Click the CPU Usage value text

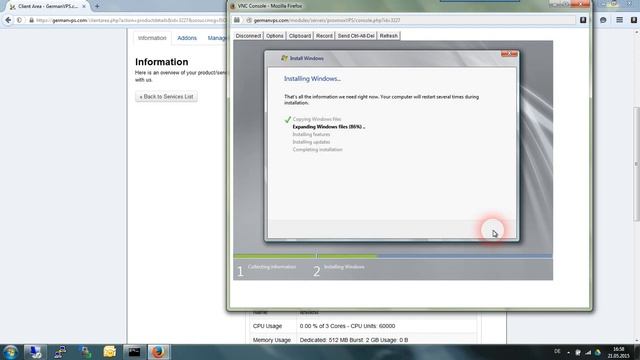click(x=347, y=326)
